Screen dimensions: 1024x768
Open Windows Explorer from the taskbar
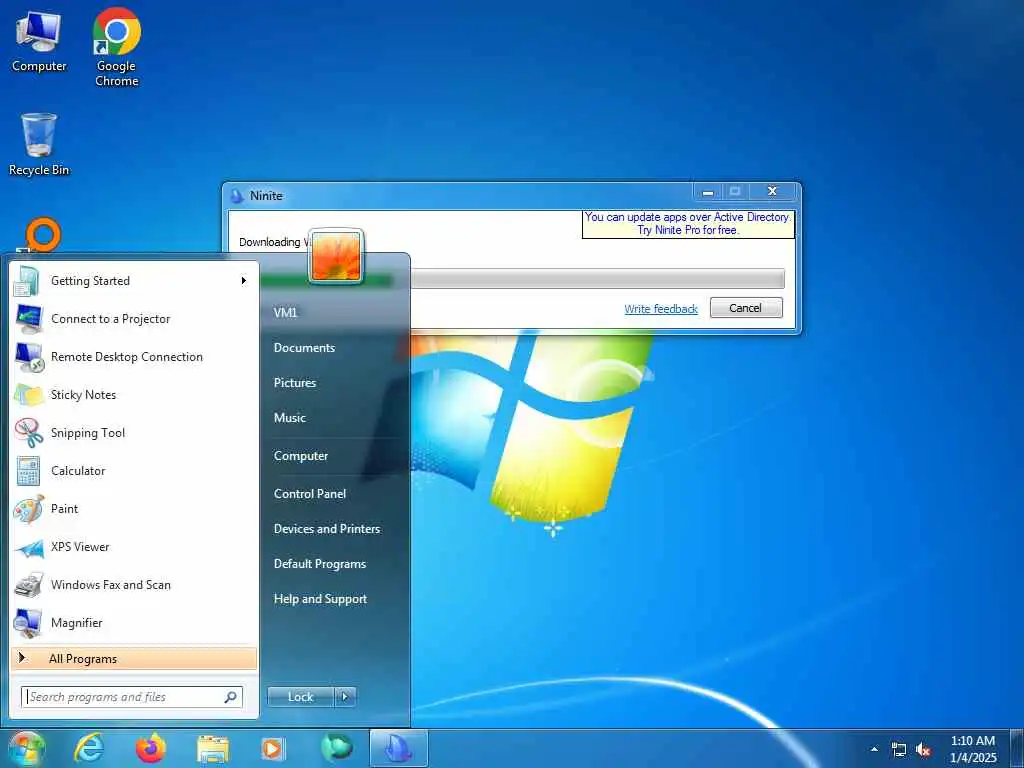212,748
